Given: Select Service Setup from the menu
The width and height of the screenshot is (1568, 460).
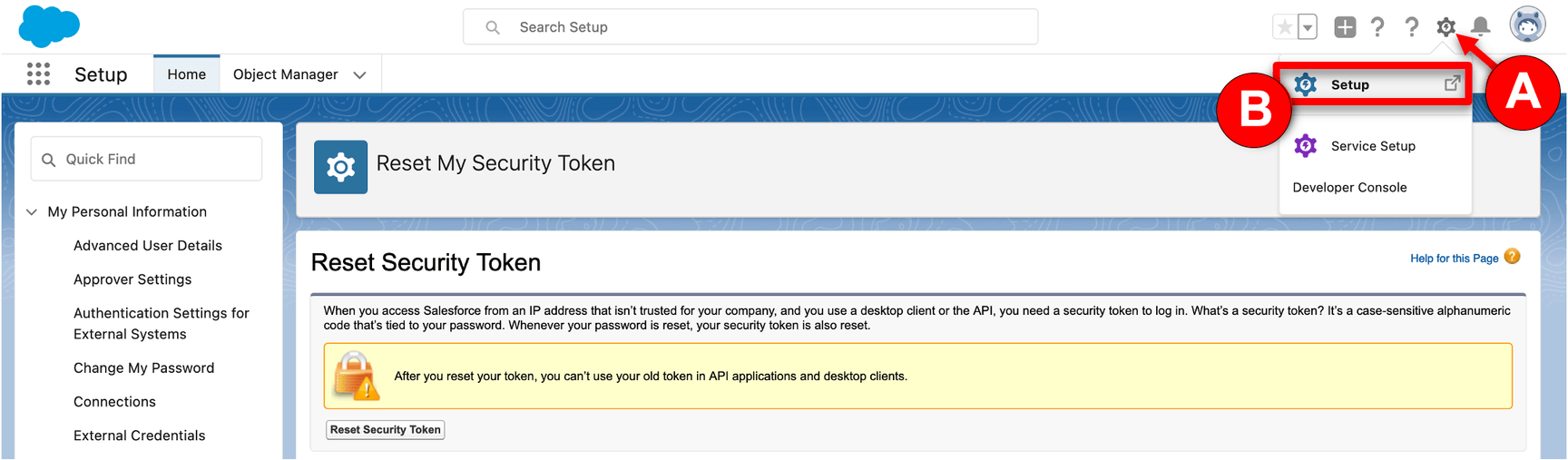Looking at the screenshot, I should click(x=1372, y=146).
